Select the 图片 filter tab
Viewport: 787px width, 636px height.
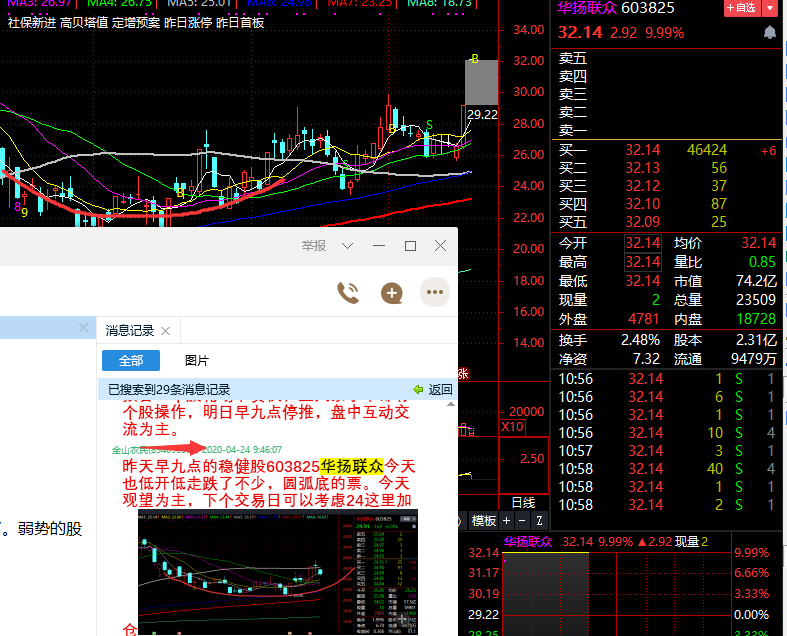197,360
